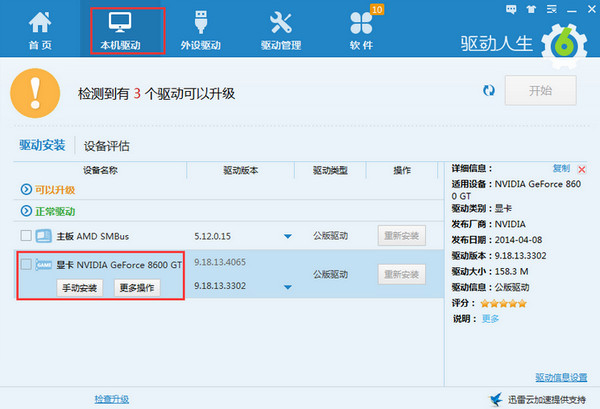Screen dimensions: 600x409
Task: Collapse the 正常驱动 group
Action: (26, 210)
